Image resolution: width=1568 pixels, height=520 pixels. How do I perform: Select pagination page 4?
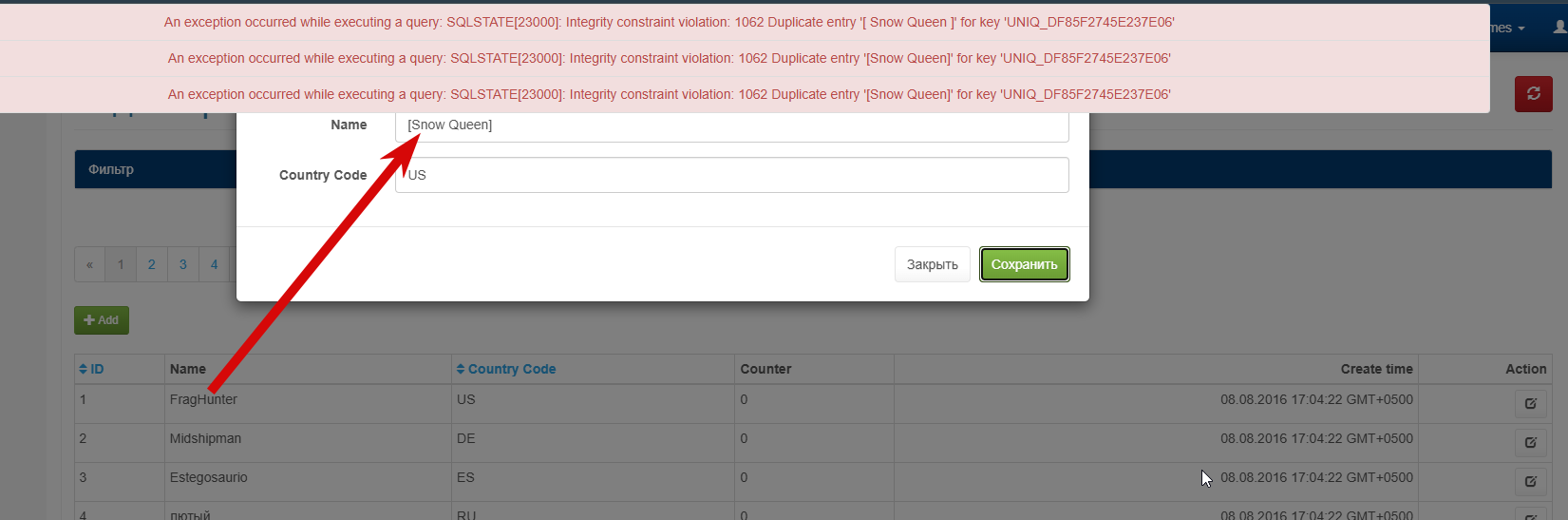(x=215, y=265)
